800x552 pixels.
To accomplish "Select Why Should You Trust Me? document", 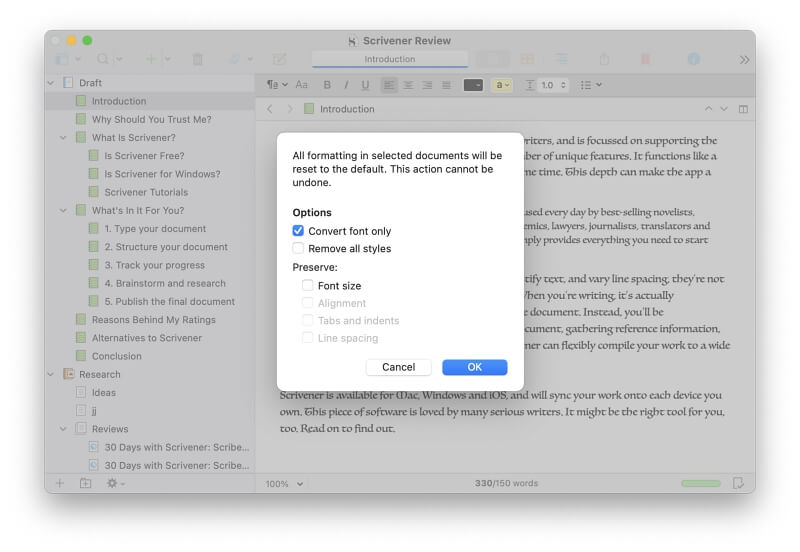I will click(150, 119).
